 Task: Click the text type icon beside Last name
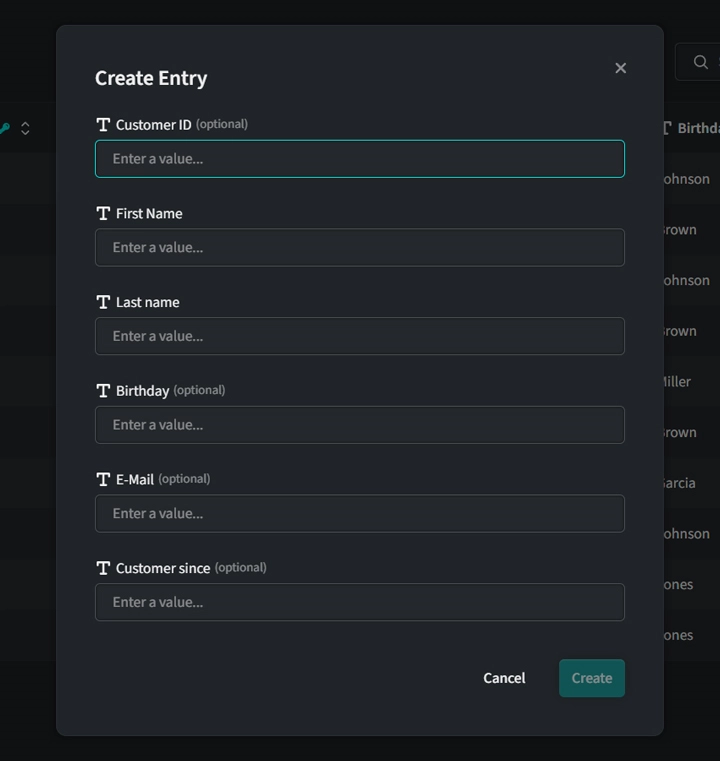coord(103,302)
